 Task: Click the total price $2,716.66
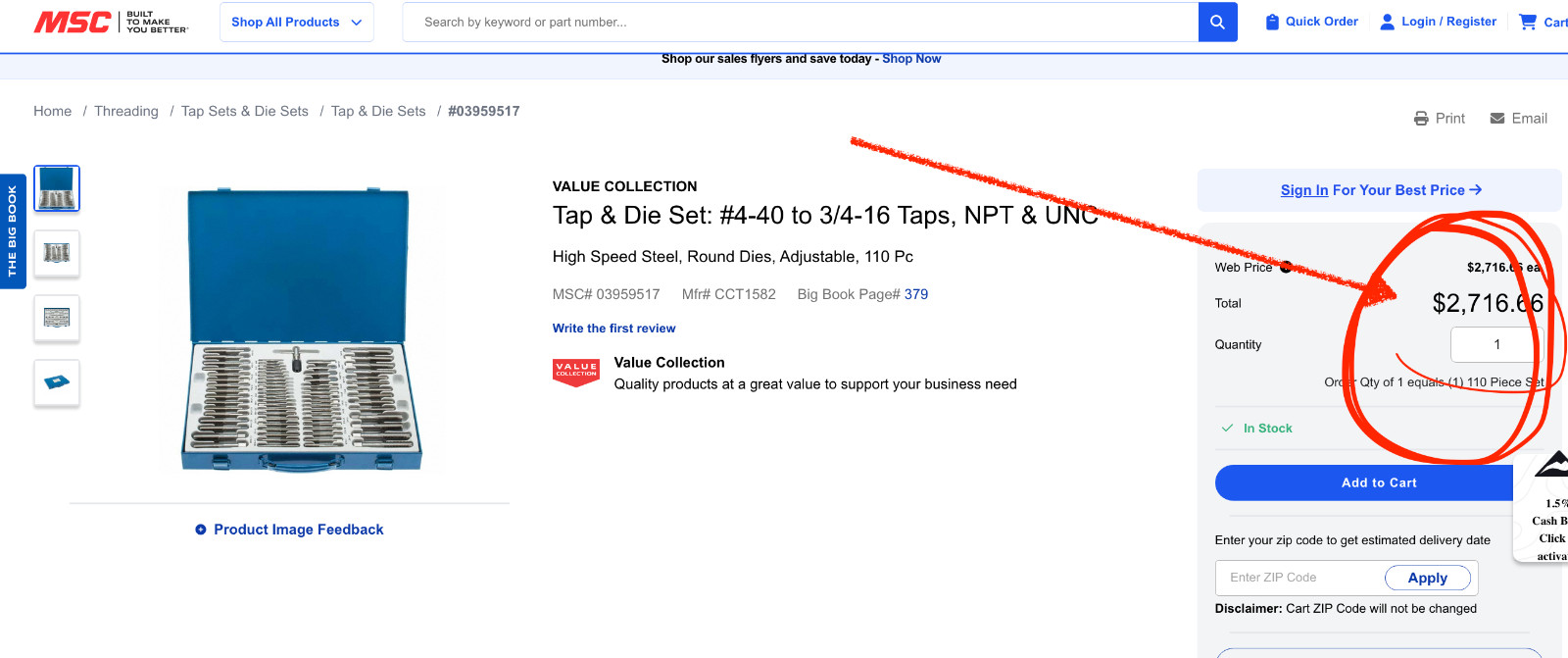[1488, 304]
